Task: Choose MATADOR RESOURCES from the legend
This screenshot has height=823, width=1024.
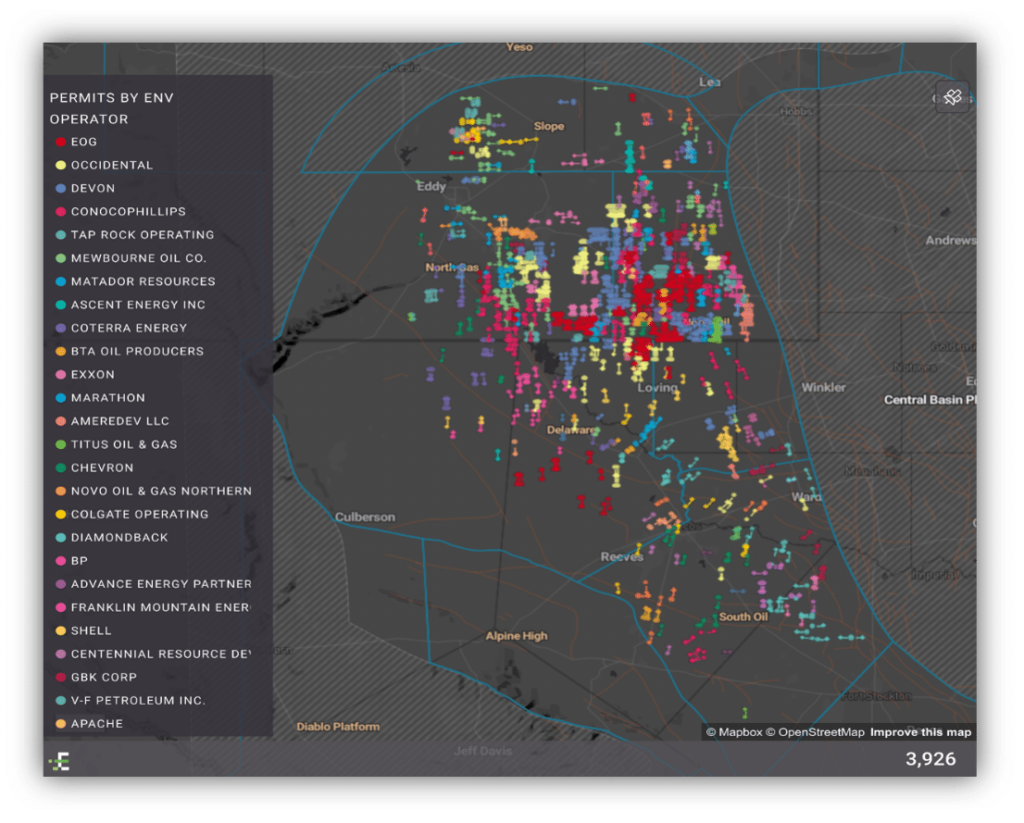Action: click(x=142, y=282)
